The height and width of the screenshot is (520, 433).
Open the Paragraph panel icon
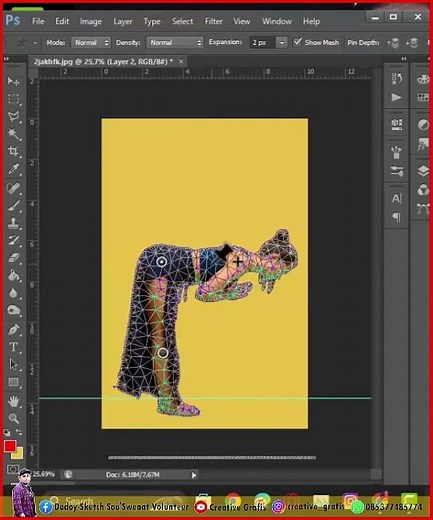point(396,217)
